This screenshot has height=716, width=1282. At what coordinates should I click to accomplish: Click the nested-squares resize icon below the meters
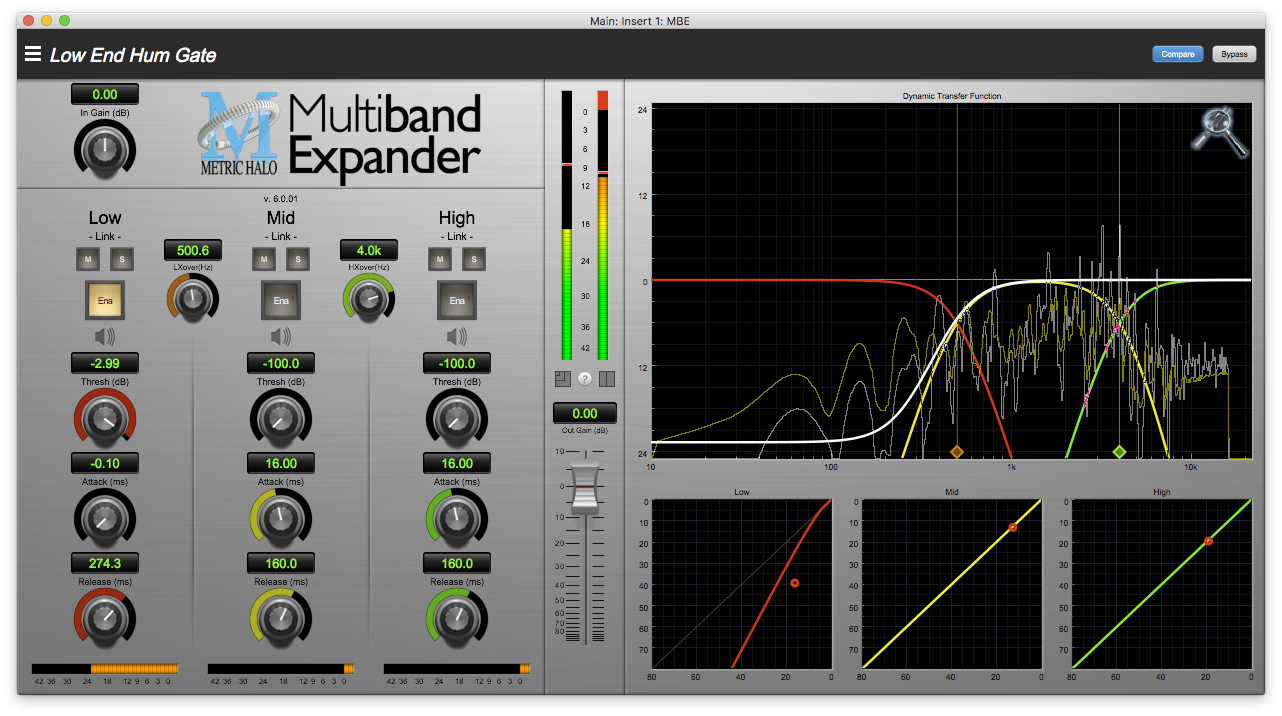point(563,379)
